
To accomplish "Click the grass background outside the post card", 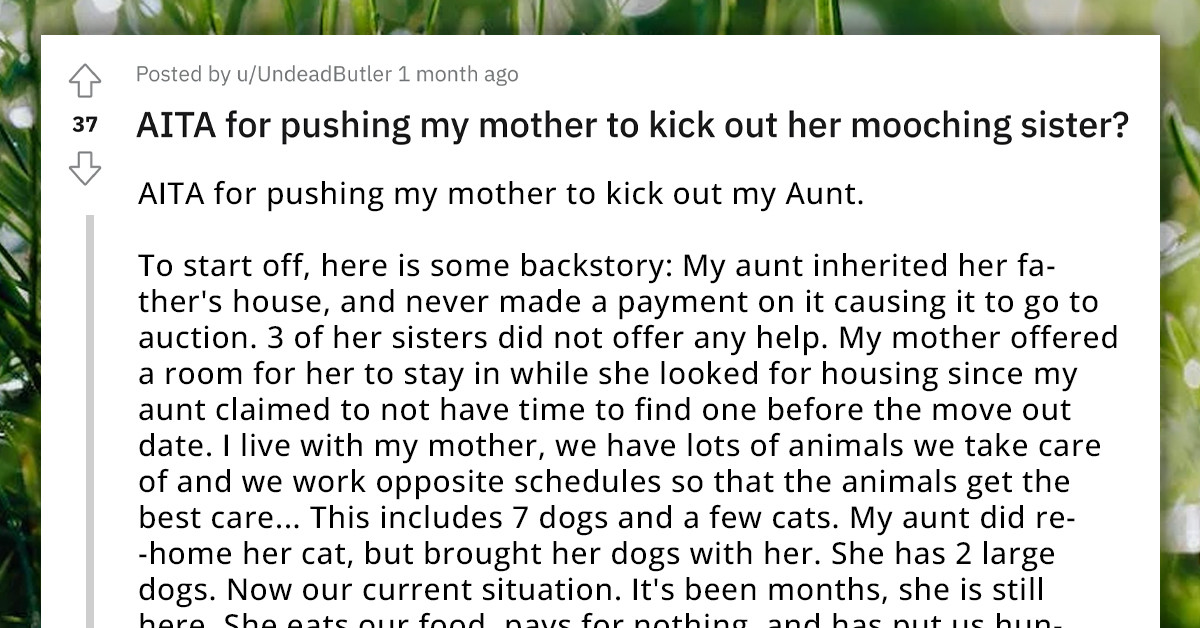I will pyautogui.click(x=20, y=300).
